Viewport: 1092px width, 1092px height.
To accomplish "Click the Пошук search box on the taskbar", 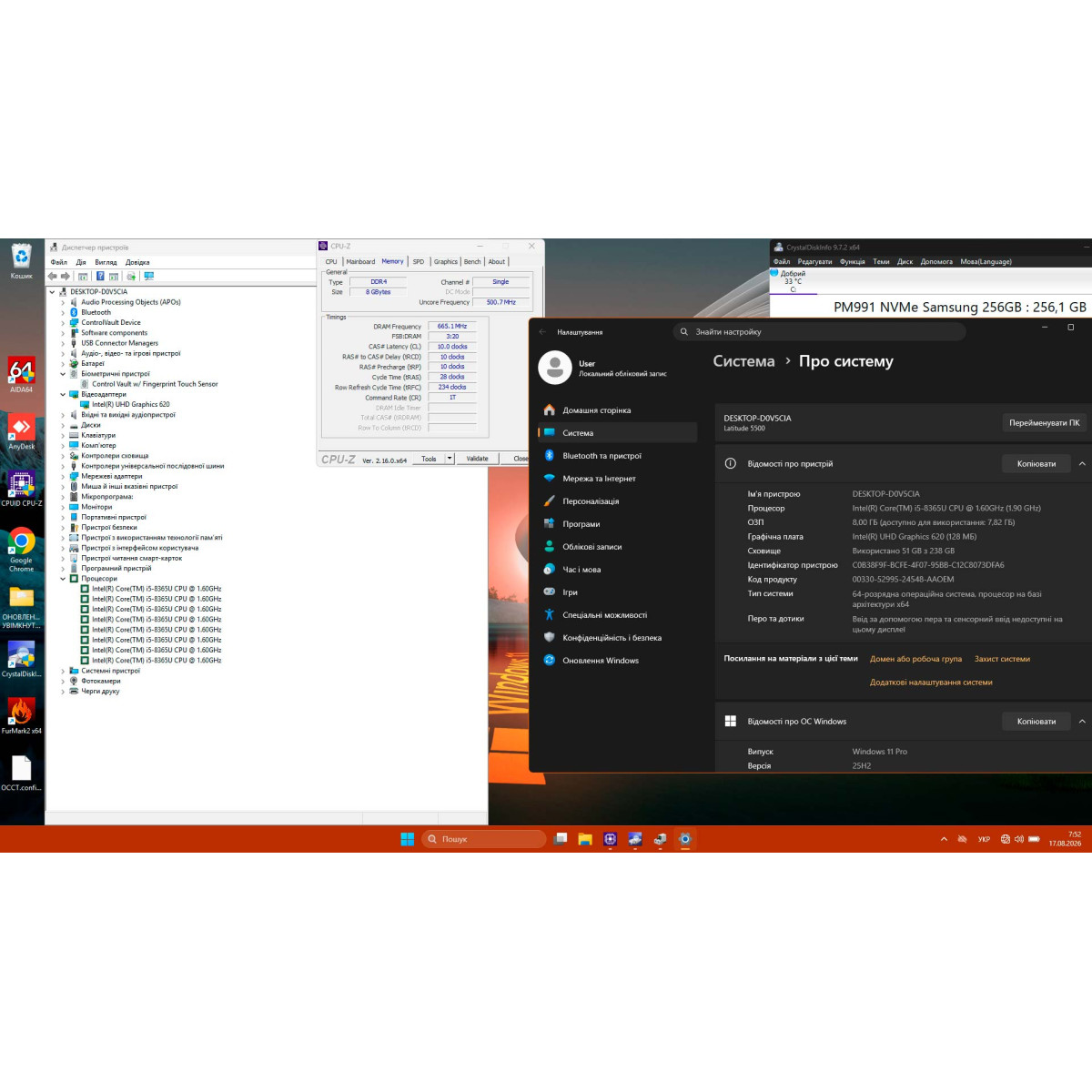I will 484,839.
